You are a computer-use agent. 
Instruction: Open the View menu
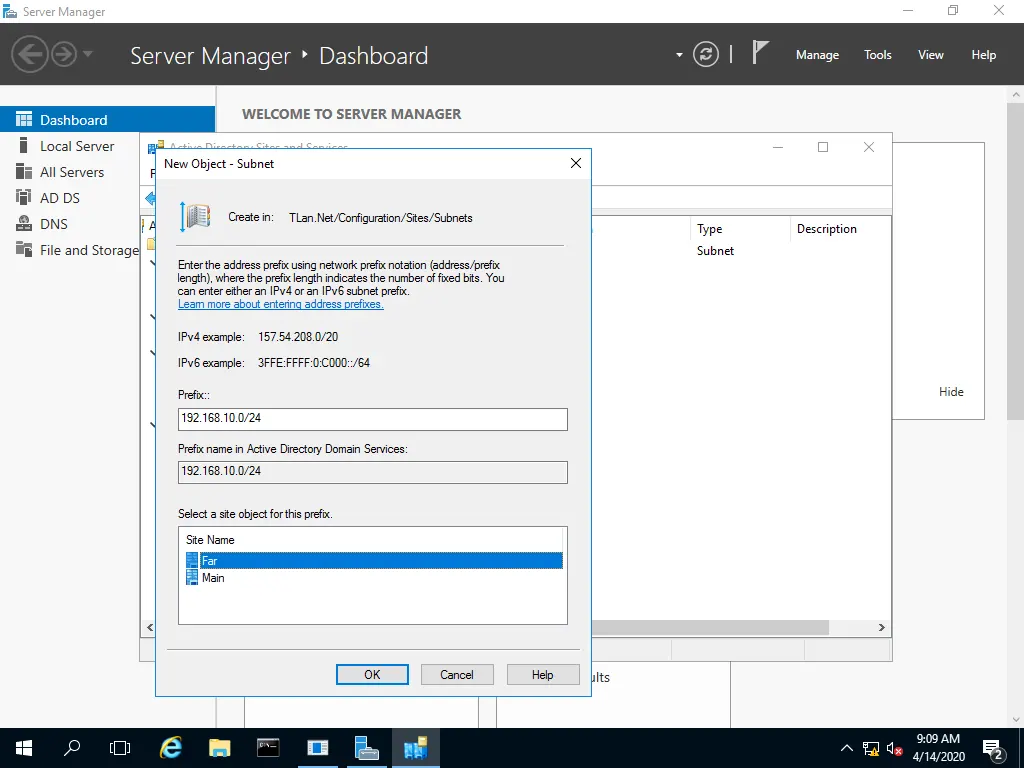click(x=931, y=55)
